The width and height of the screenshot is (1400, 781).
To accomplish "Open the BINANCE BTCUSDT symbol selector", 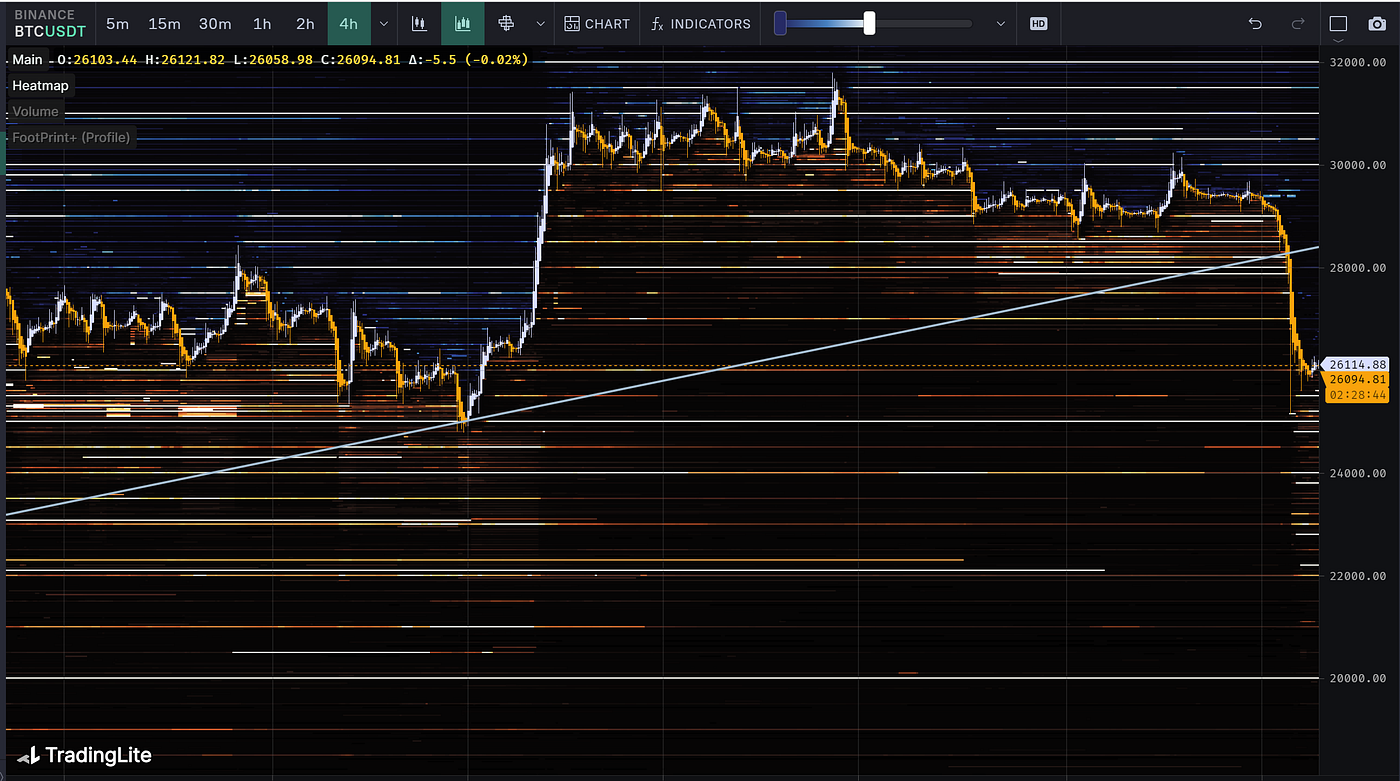I will 50,23.
